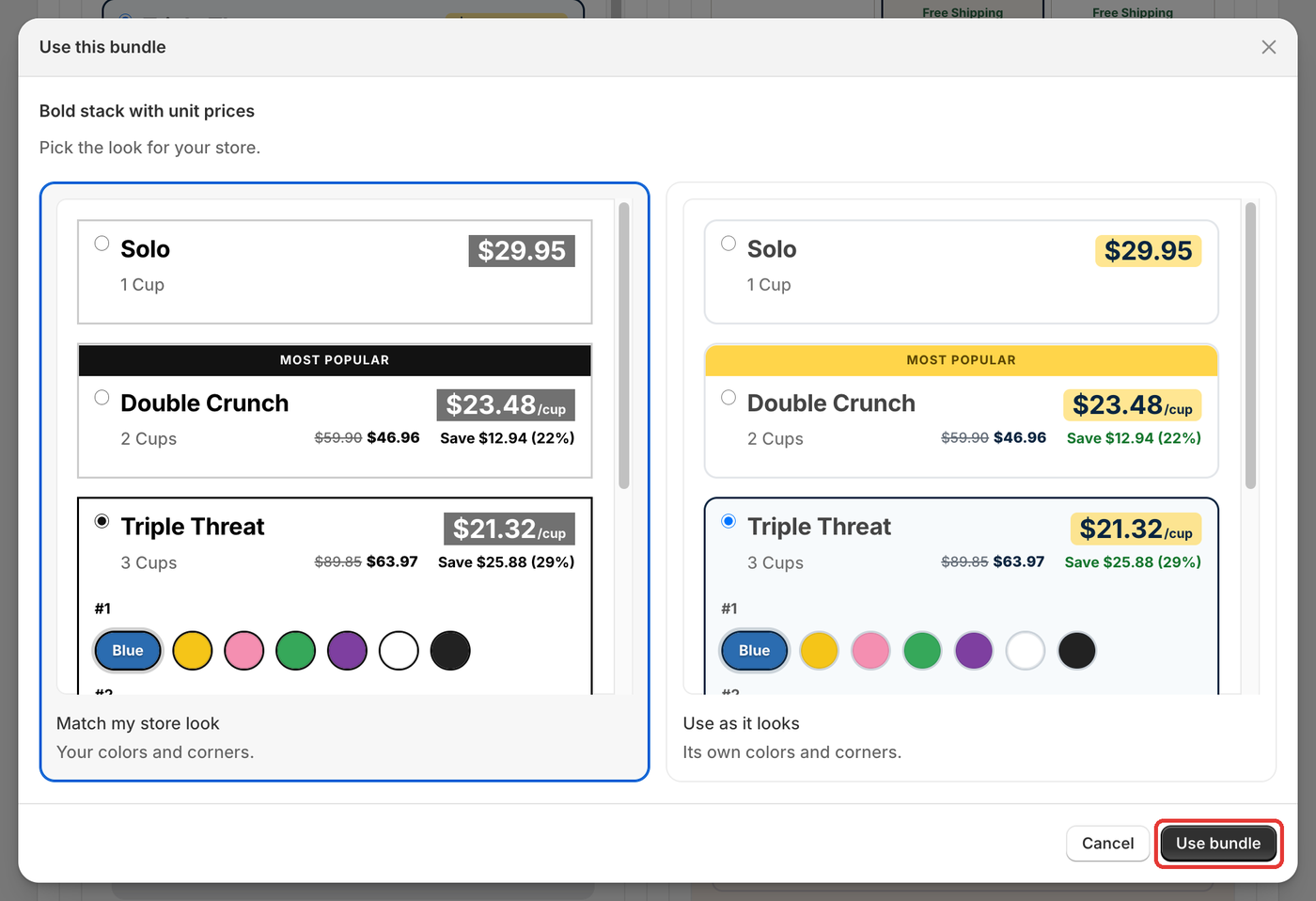The image size is (1316, 901).
Task: Click the yellow $21.32/cup price tag
Action: click(1136, 530)
